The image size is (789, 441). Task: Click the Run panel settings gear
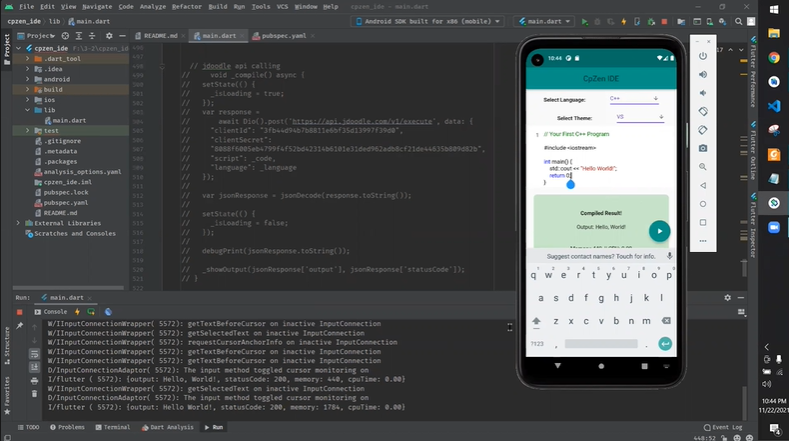(x=728, y=298)
